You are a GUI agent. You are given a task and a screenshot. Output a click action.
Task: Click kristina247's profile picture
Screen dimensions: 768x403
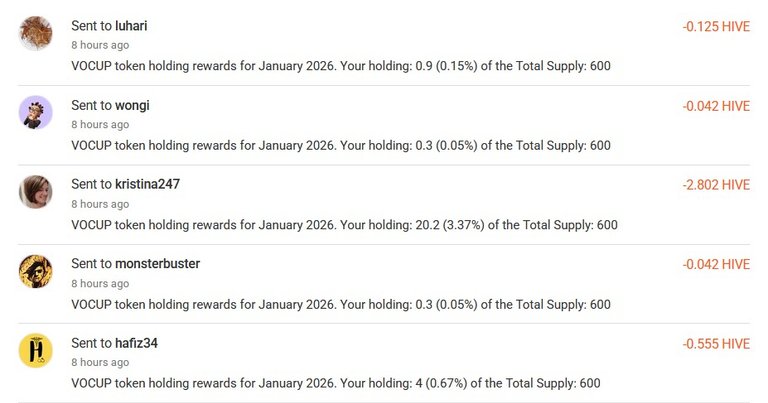(36, 191)
